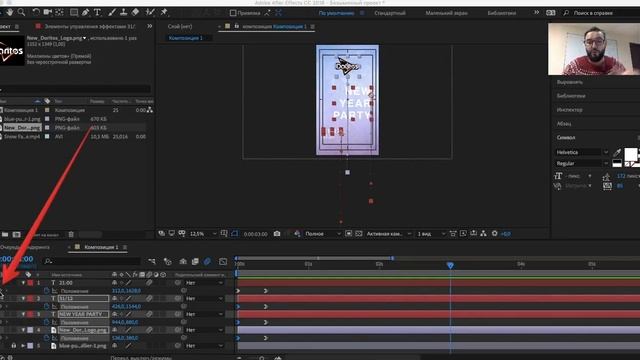Open the composition flowchart icon in viewer footer
The width and height of the screenshot is (640, 360).
483,234
